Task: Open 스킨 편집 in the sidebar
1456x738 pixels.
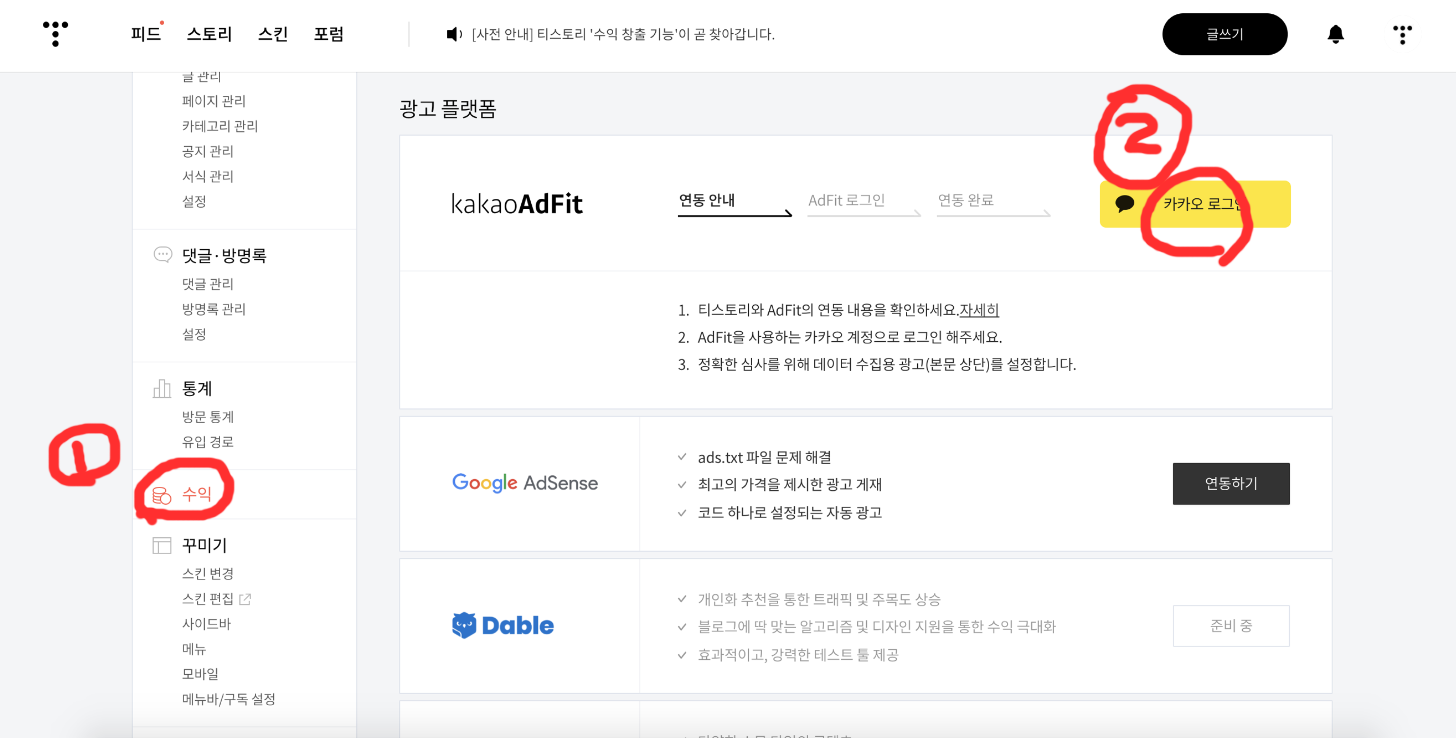Action: click(208, 599)
